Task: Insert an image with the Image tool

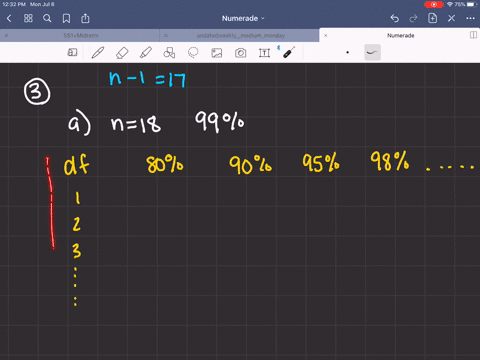Action: [x=217, y=53]
